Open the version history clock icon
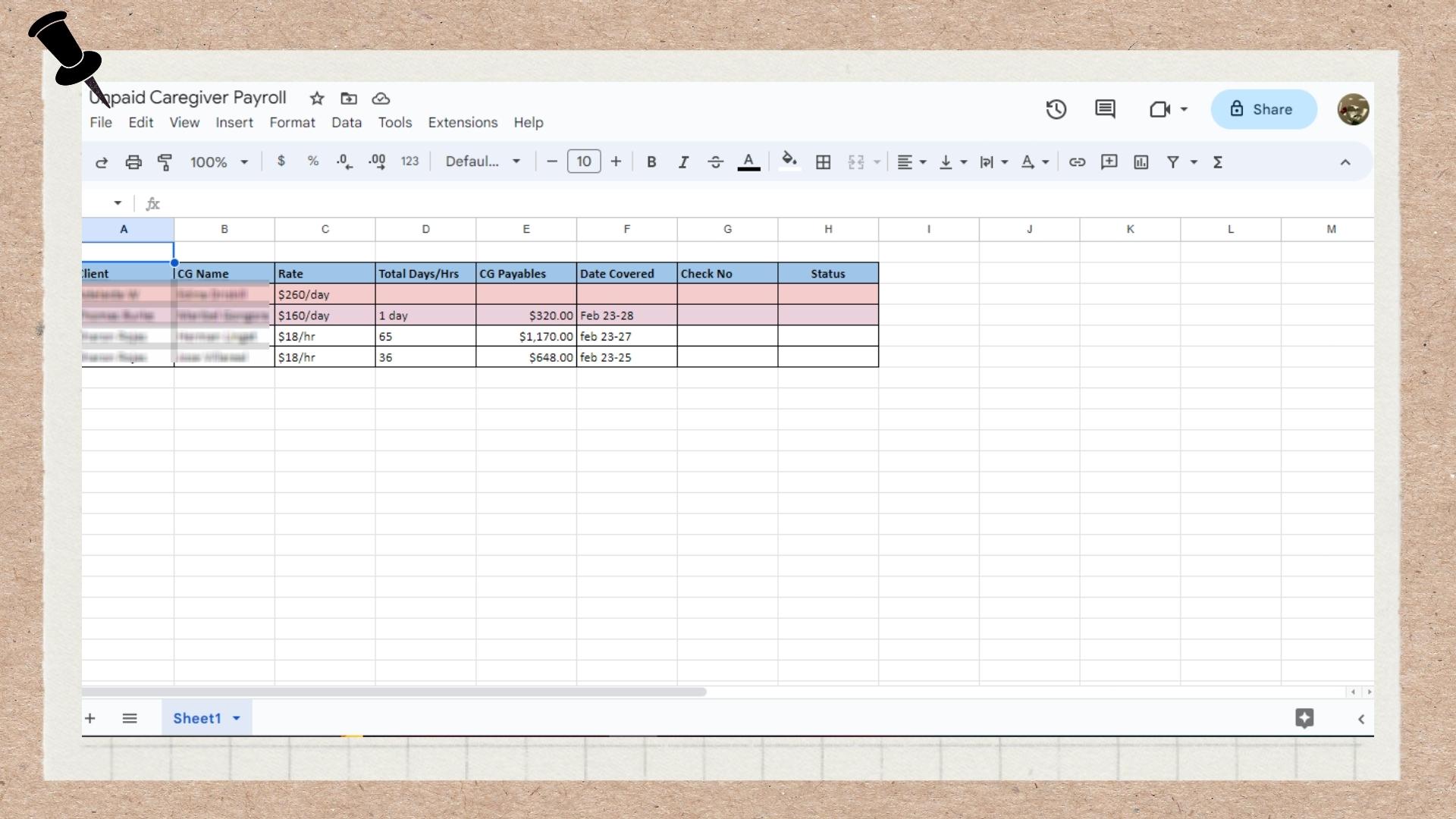The image size is (1456, 819). click(x=1056, y=109)
